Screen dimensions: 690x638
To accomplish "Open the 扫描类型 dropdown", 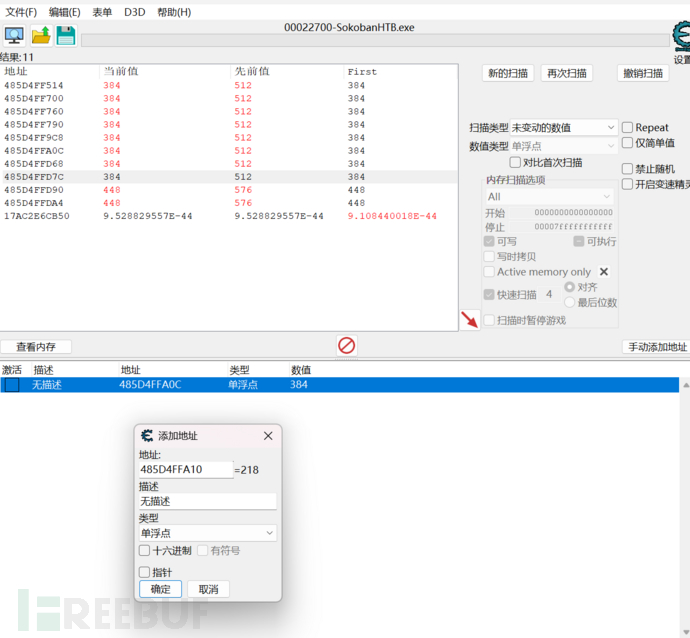I will click(x=563, y=128).
